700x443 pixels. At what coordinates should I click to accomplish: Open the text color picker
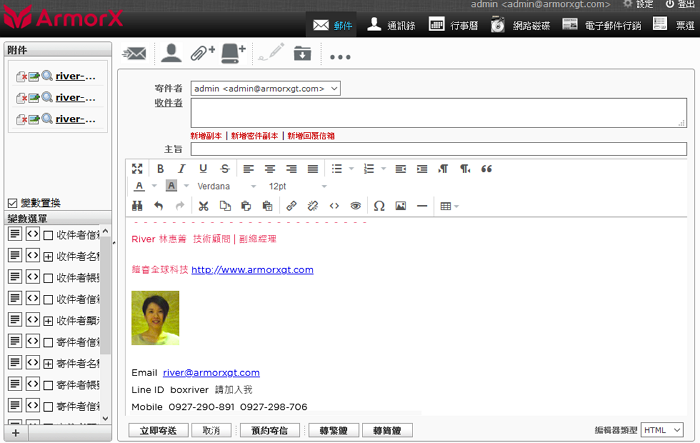click(x=144, y=187)
